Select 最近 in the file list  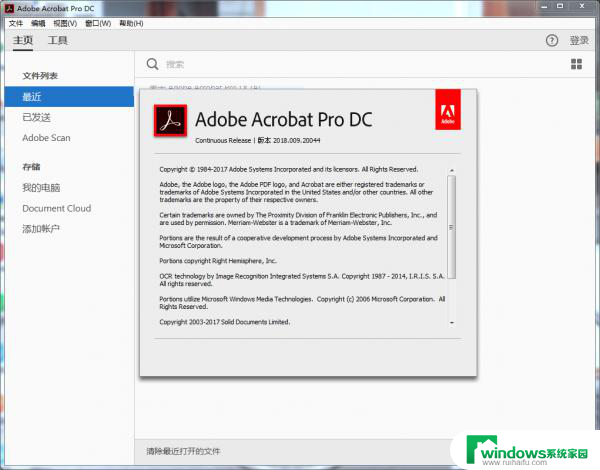point(69,96)
